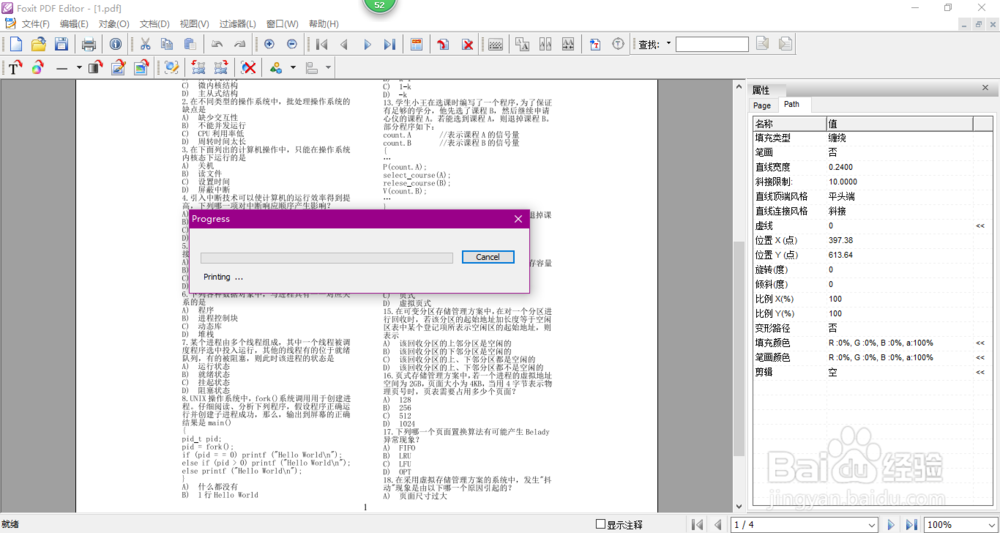Click the document vertical scrollbar
Viewport: 1000px width, 533px height.
739,296
